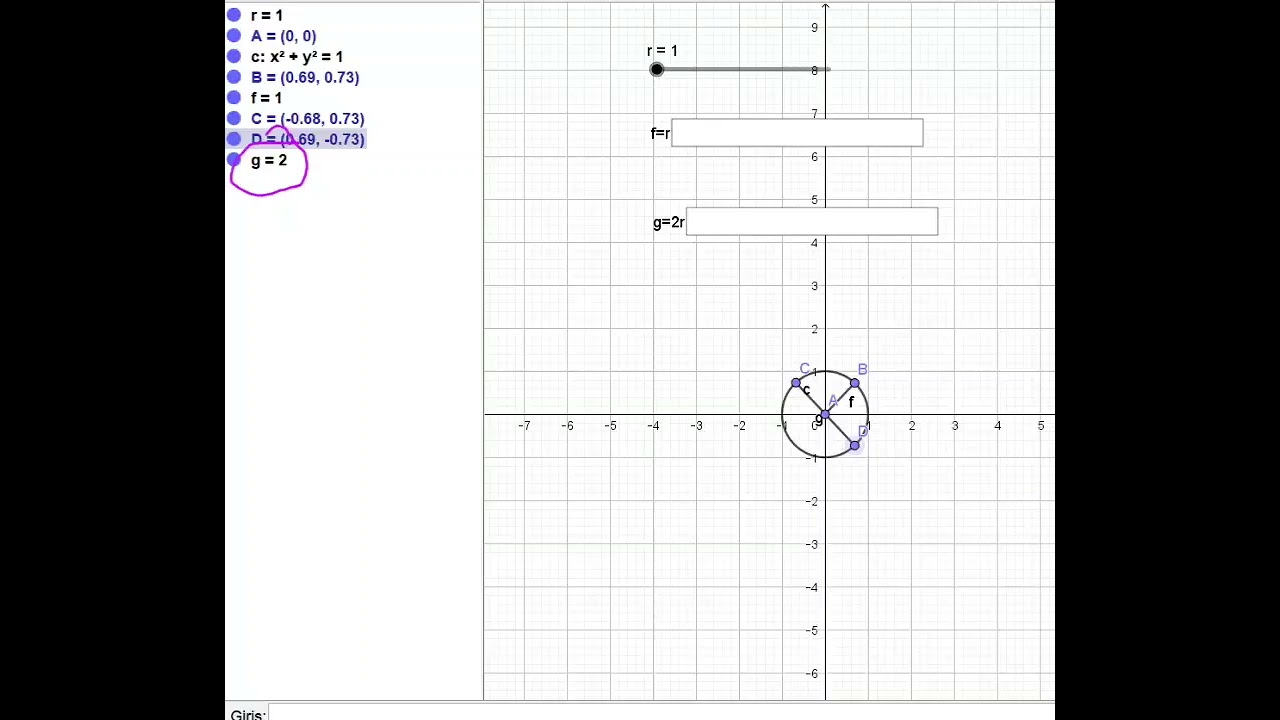Screen dimensions: 1280x720
Task: Select f = 1 entry in algebra list
Action: 266,98
